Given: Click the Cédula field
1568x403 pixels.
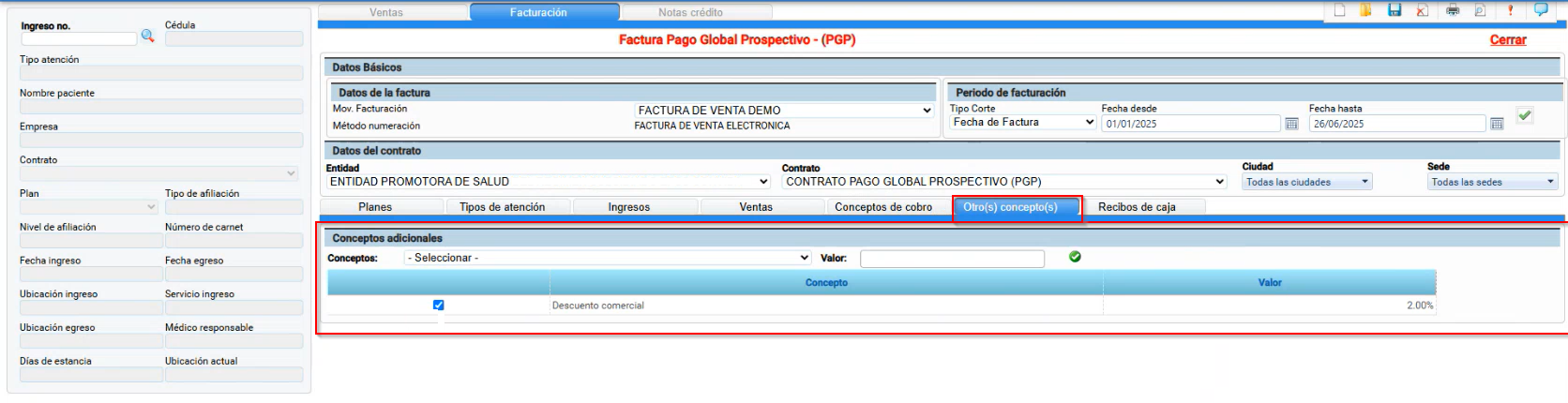Looking at the screenshot, I should click(x=234, y=38).
